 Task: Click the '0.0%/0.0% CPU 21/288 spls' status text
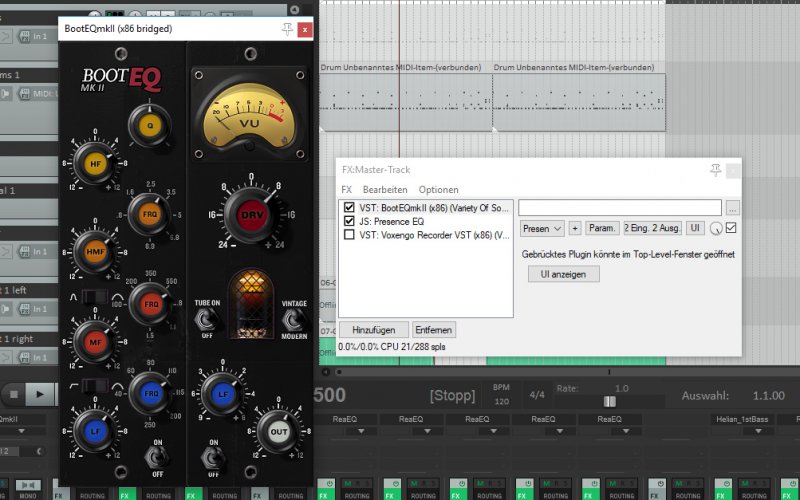[x=392, y=347]
